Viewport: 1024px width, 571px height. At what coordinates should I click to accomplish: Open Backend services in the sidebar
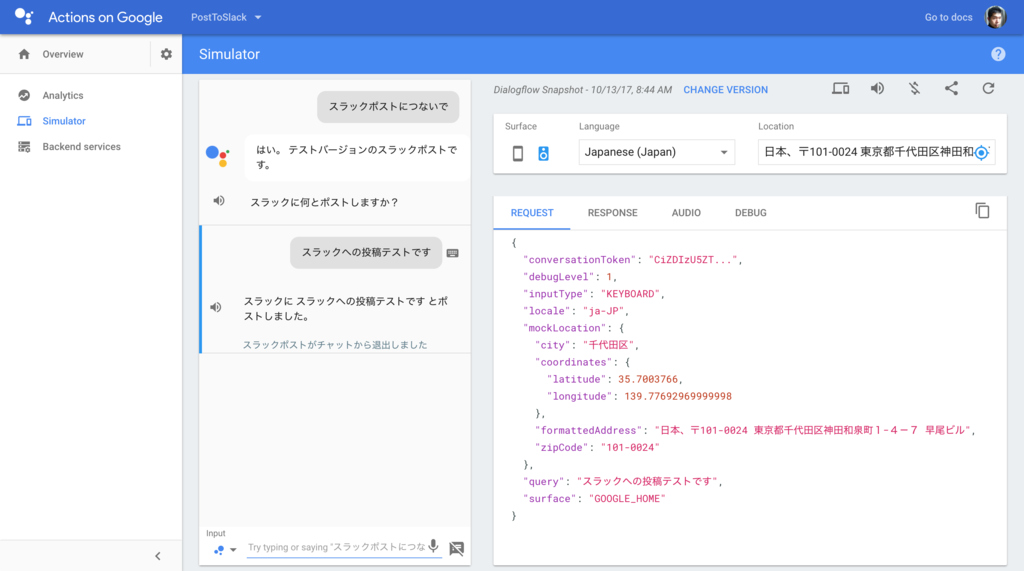pos(81,147)
